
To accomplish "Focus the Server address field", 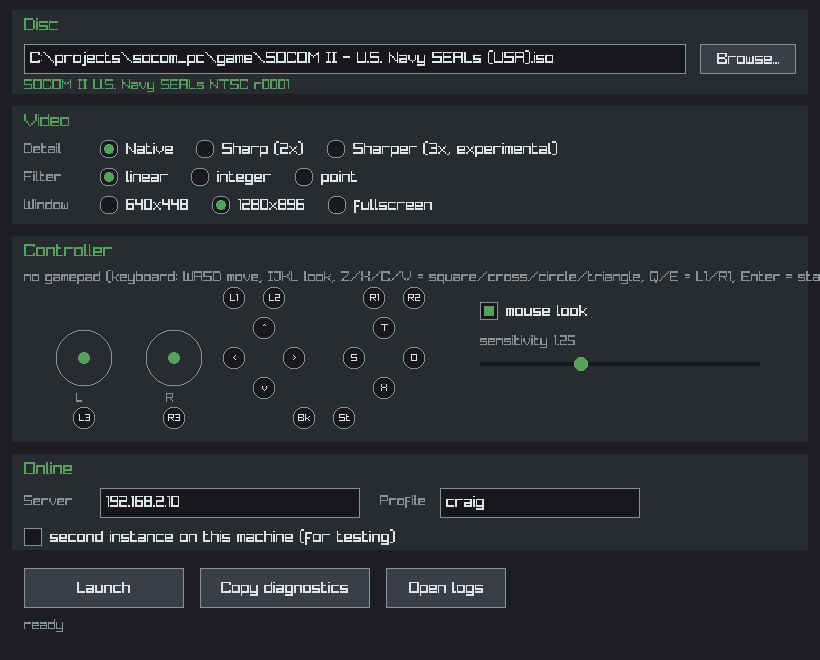I will [x=230, y=503].
